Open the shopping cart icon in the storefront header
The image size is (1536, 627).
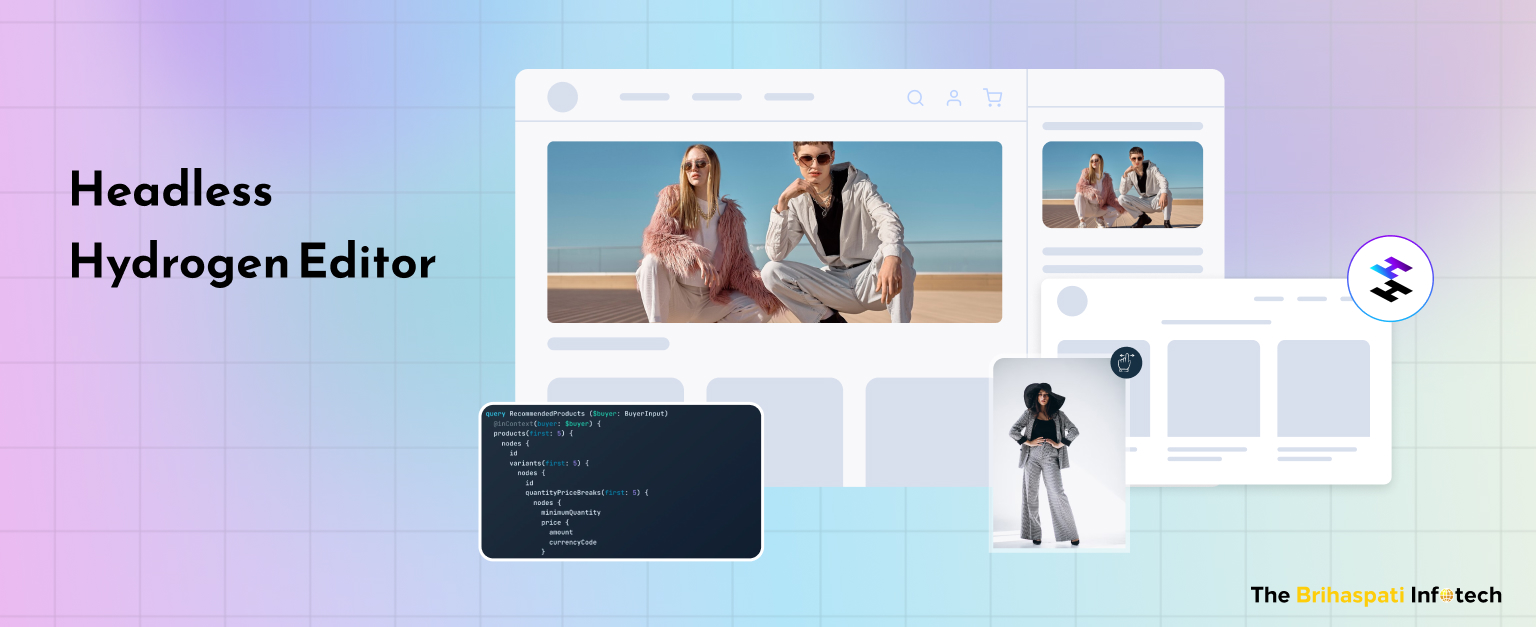pos(992,98)
